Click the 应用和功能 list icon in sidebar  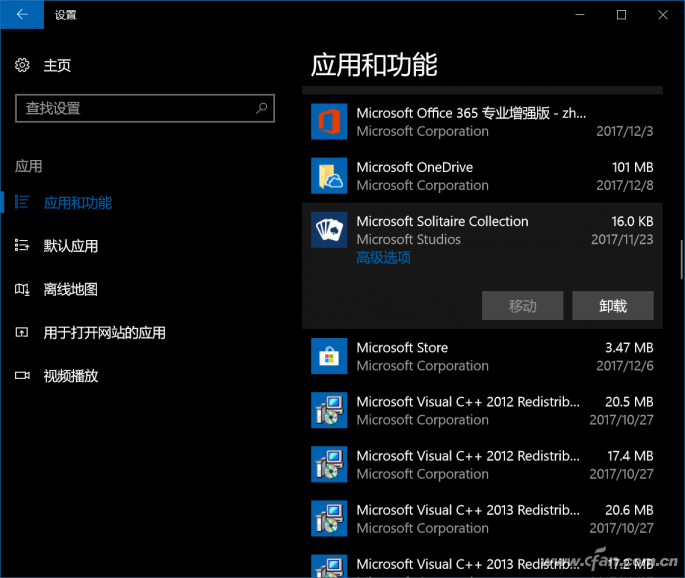point(22,202)
